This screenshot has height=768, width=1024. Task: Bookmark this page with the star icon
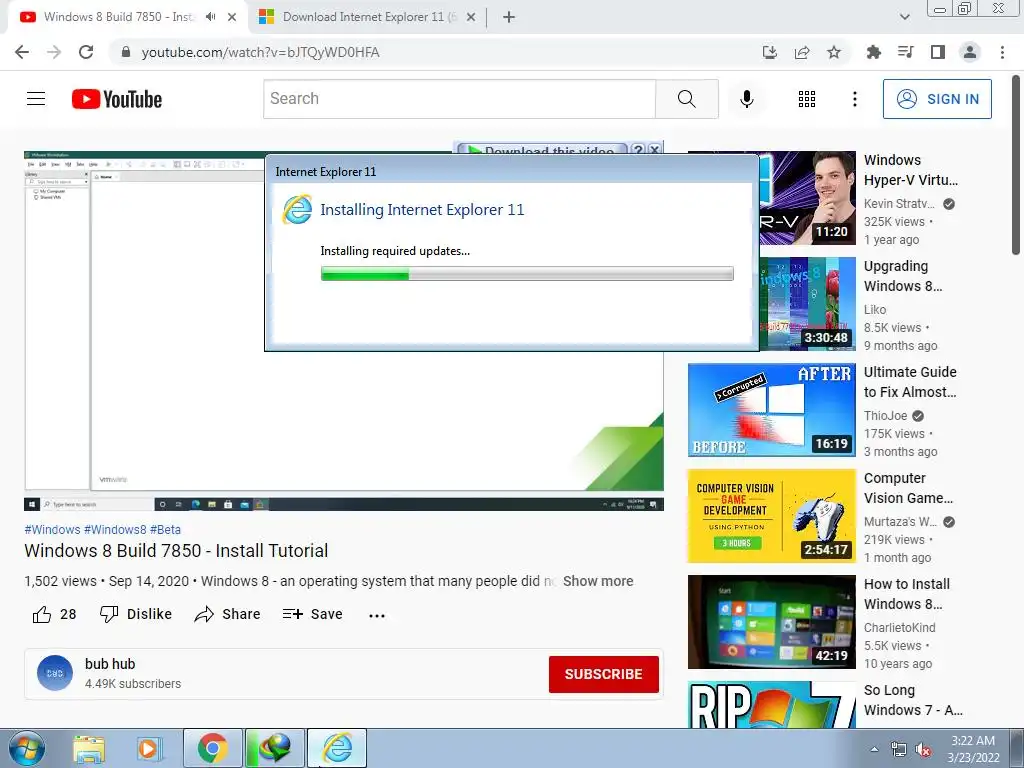[x=834, y=52]
